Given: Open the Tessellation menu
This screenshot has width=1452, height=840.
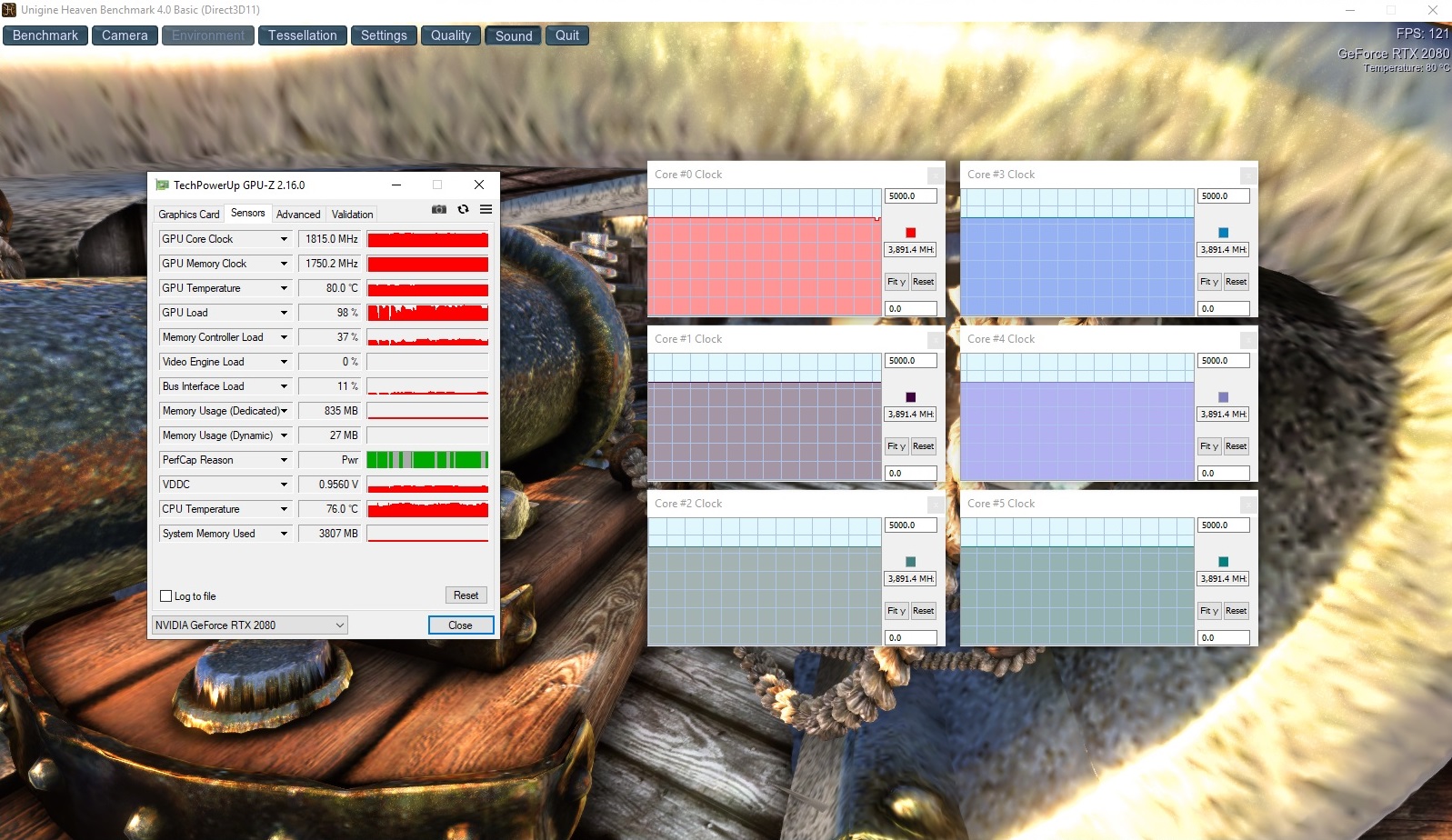Looking at the screenshot, I should pos(303,35).
